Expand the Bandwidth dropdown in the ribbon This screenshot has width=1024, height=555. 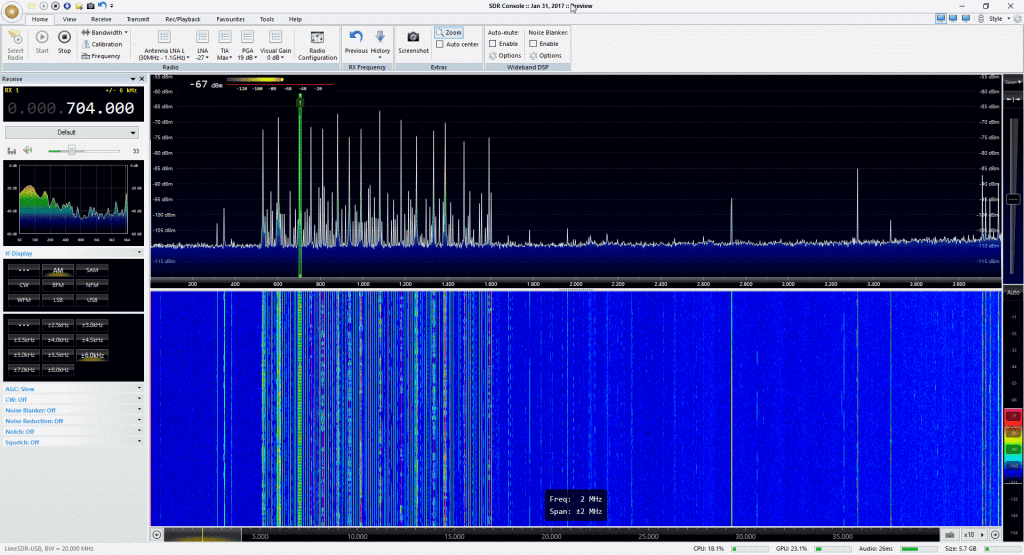(106, 32)
